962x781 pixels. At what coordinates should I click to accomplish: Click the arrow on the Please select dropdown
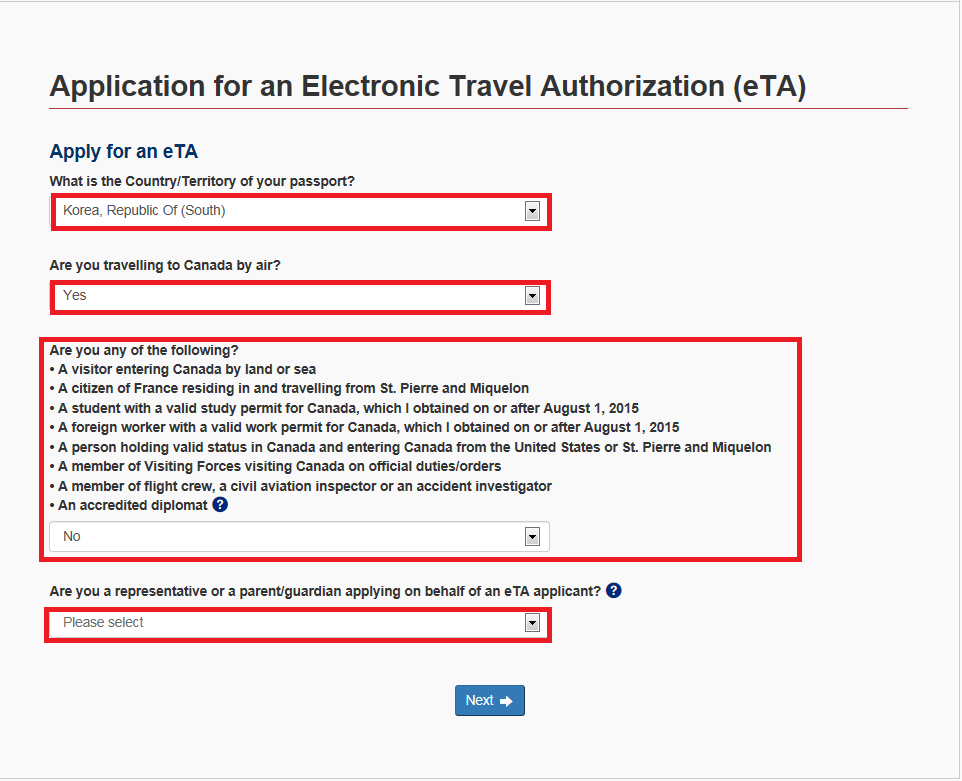coord(532,623)
